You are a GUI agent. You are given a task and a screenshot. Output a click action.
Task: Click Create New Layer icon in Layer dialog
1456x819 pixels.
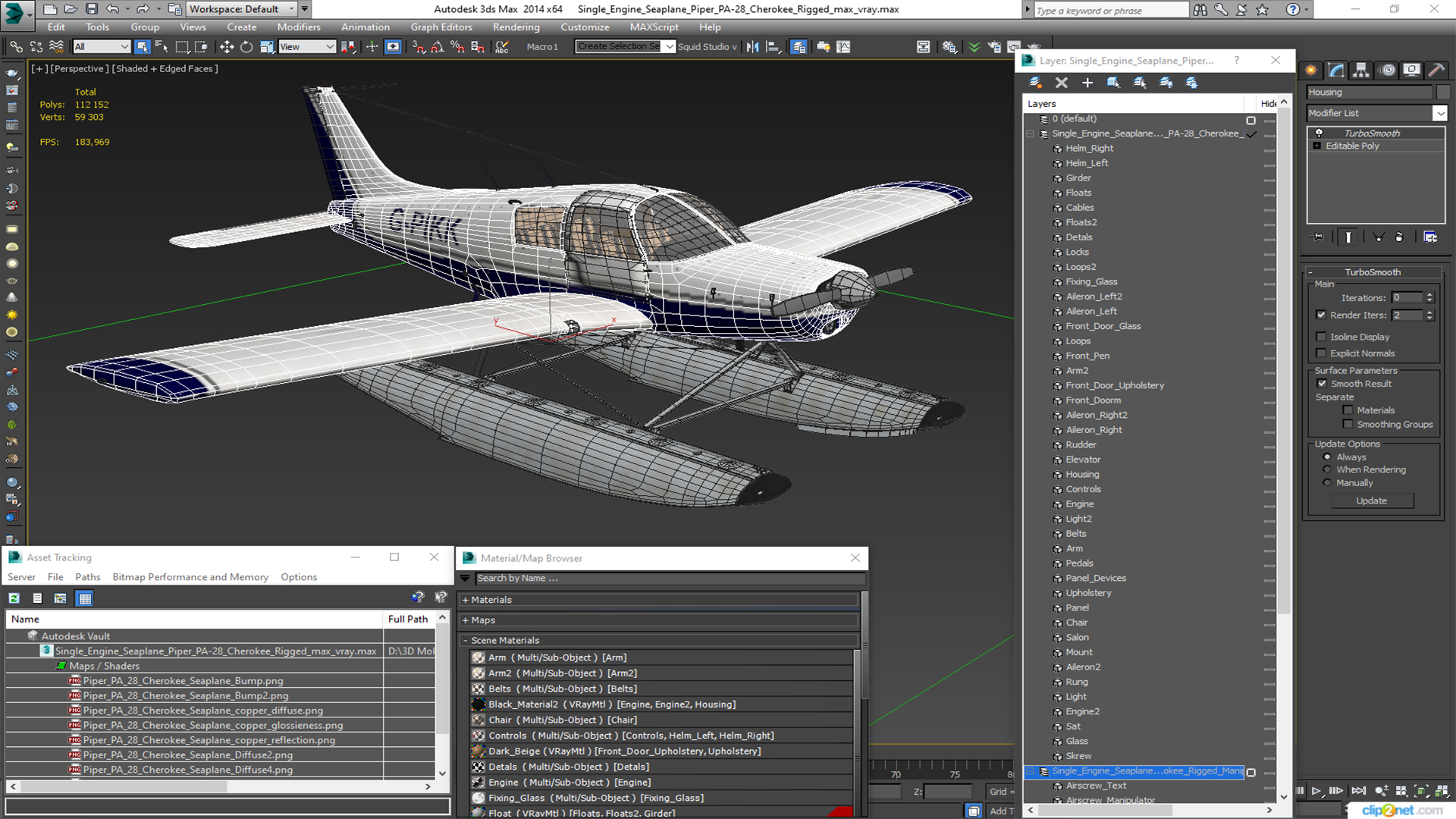(x=1035, y=83)
